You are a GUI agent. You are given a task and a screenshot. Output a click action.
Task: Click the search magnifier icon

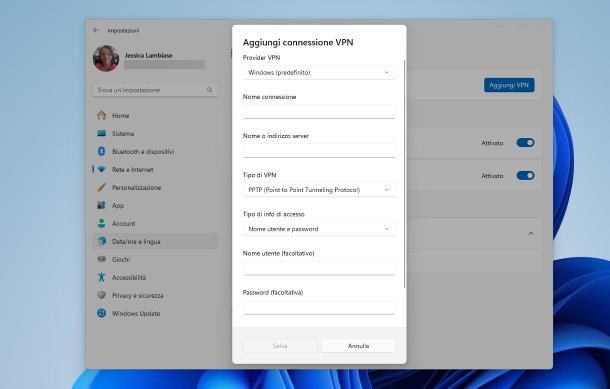pyautogui.click(x=210, y=90)
